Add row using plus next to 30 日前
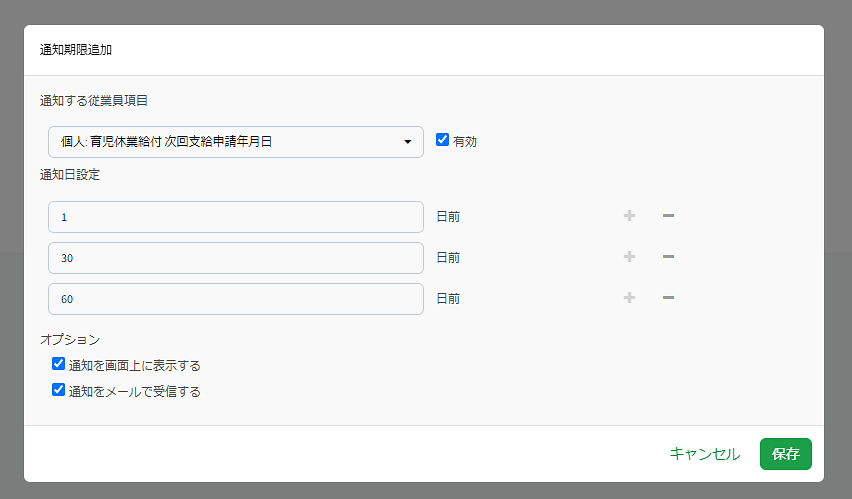The width and height of the screenshot is (852, 499). coord(629,257)
